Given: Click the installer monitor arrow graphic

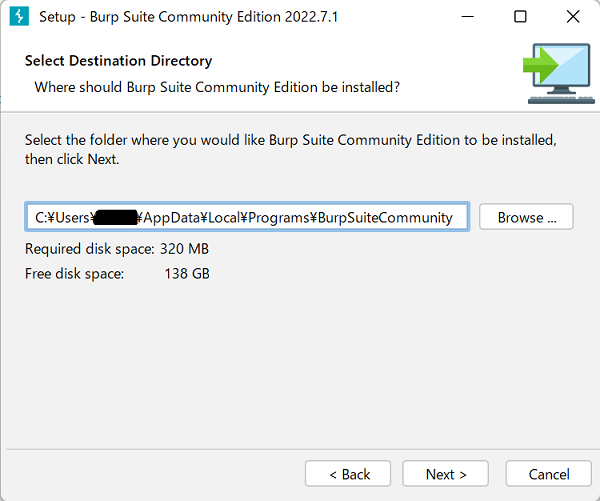Looking at the screenshot, I should tap(559, 73).
